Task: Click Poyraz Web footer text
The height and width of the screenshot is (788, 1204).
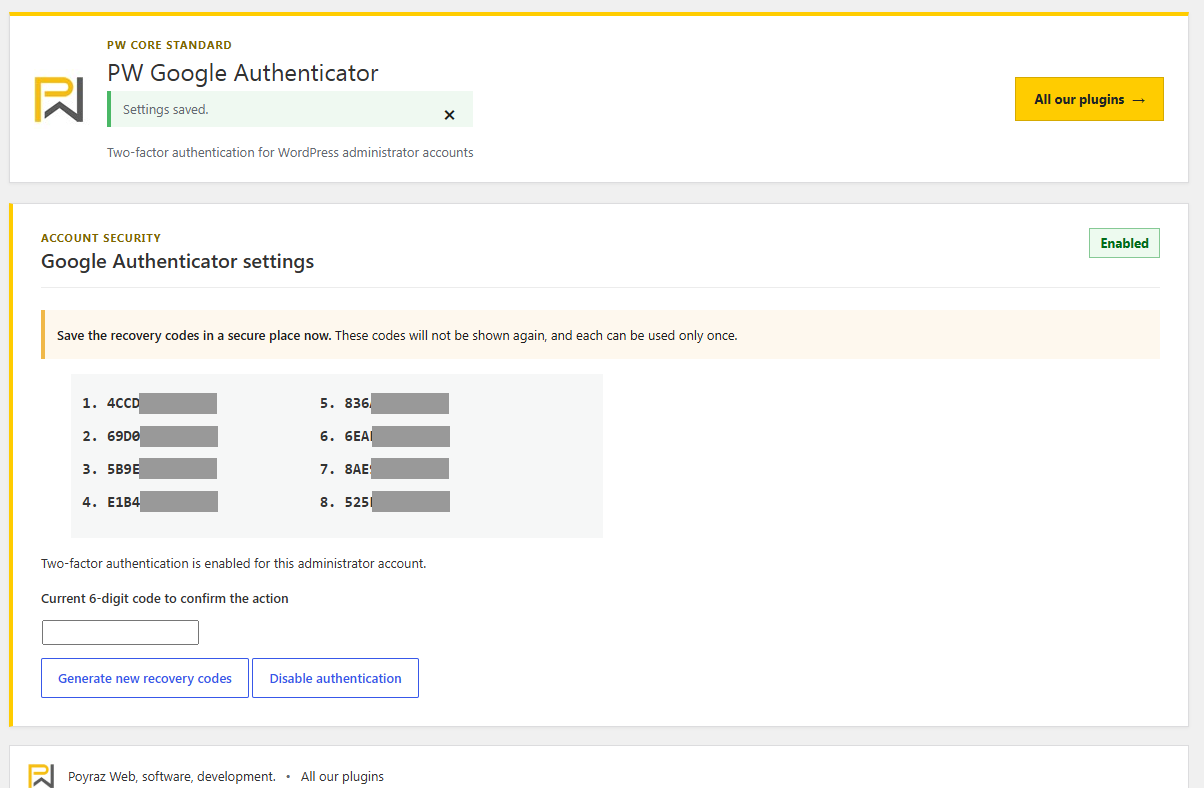Action: [172, 776]
